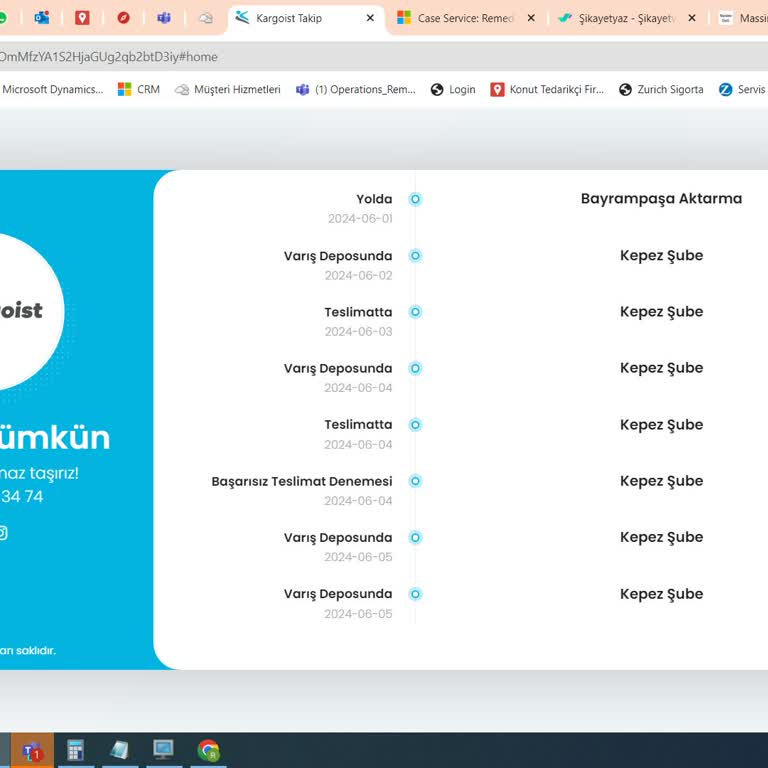Open the Zurich Sigorta bookmark
The height and width of the screenshot is (768, 768).
(661, 90)
